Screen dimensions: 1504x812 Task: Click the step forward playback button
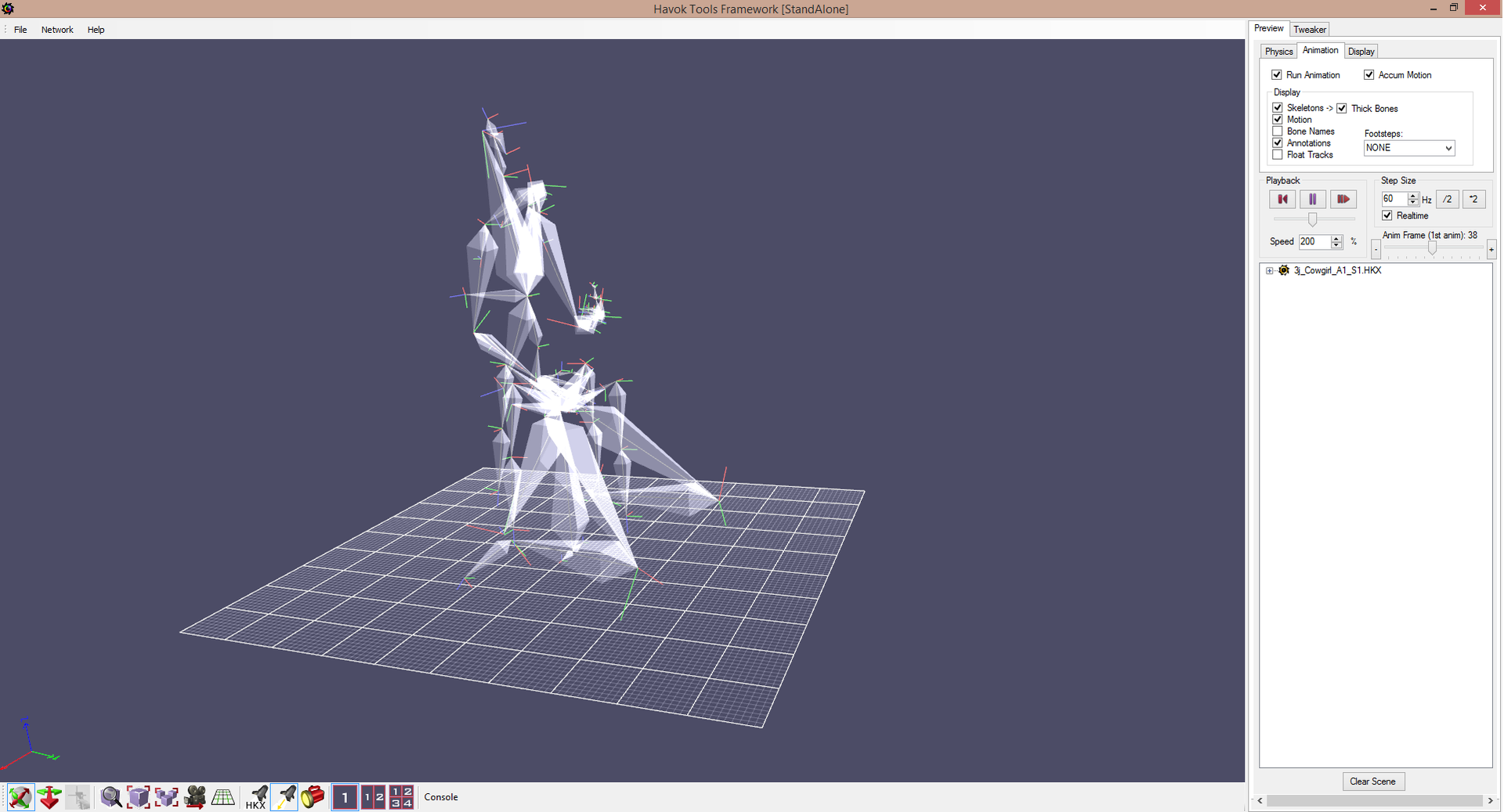point(1343,199)
